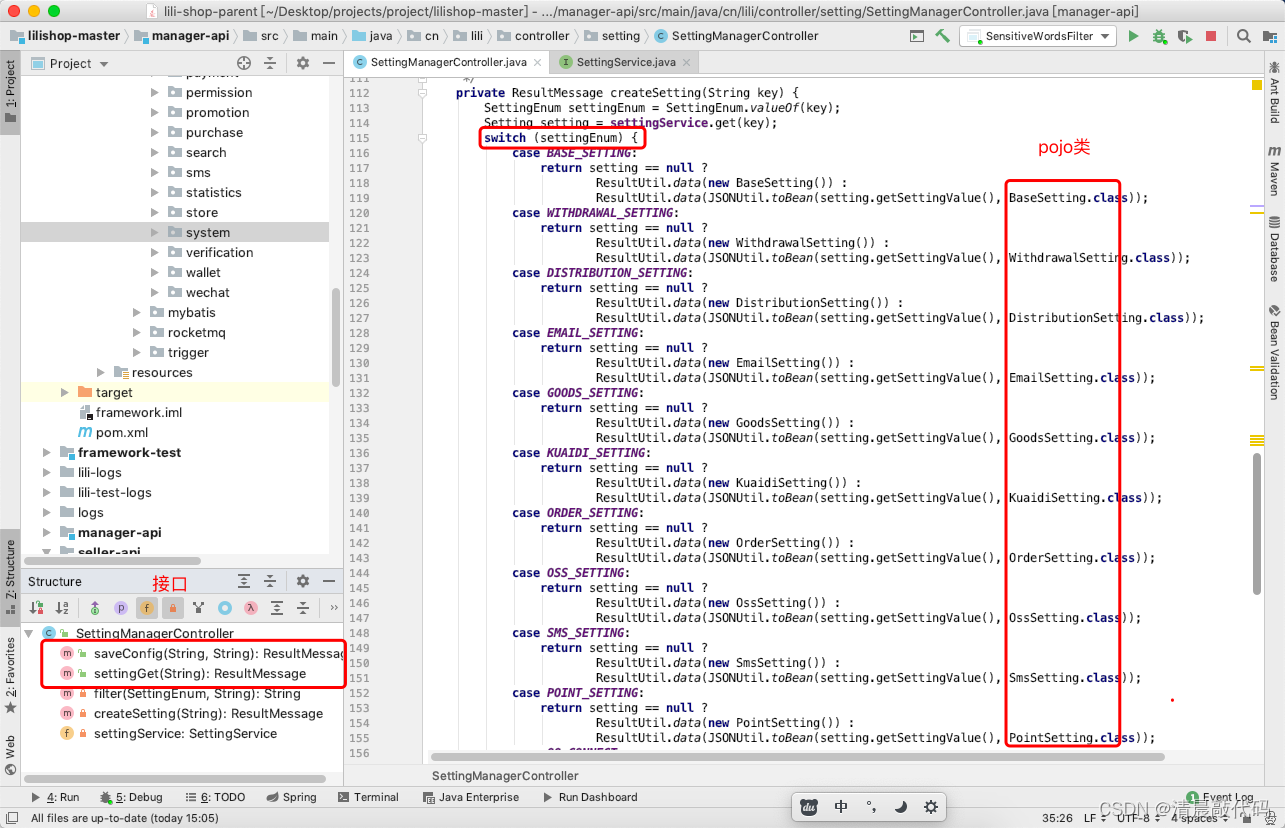Toggle Show Fields orange f icon
Screen dimensions: 1285x828
coord(147,607)
